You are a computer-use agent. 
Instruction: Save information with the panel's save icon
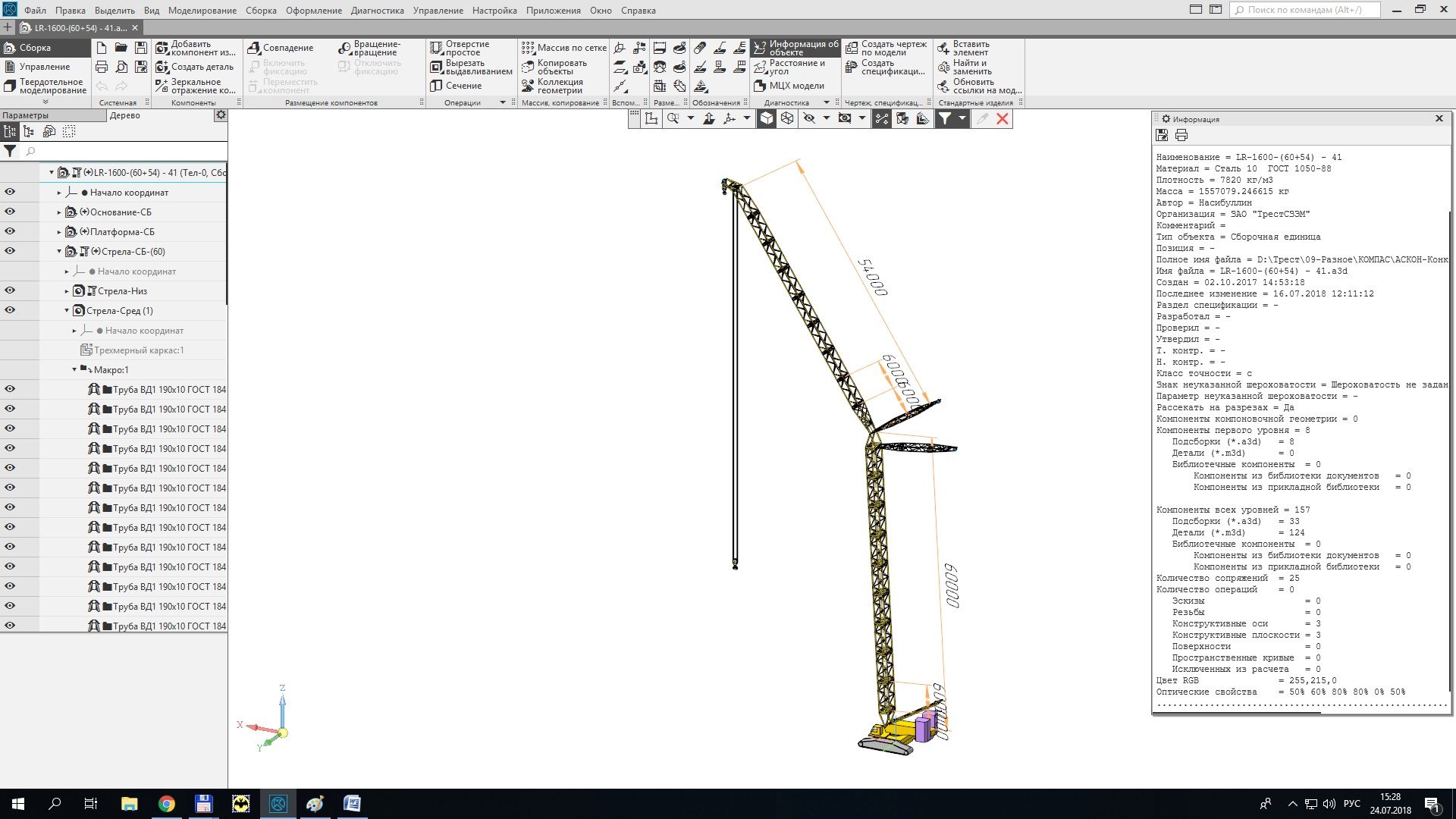1162,135
